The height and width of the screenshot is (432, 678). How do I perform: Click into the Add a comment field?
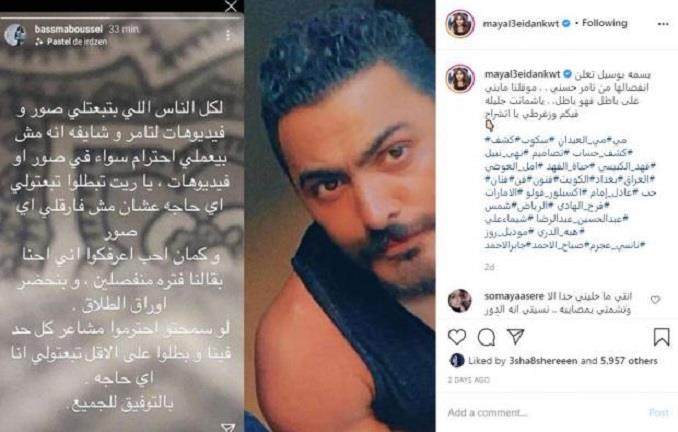click(545, 413)
